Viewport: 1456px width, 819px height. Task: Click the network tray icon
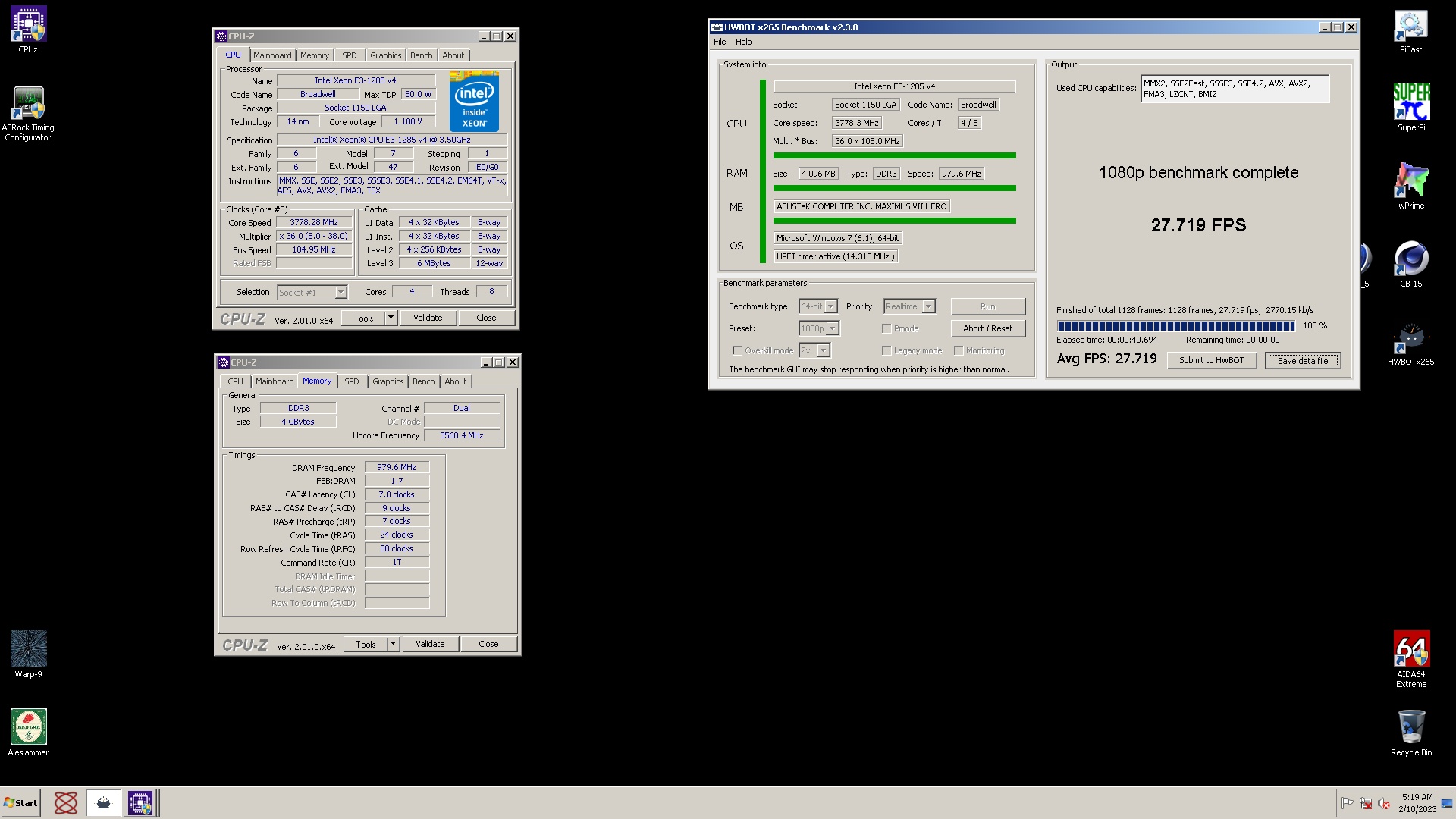click(1366, 803)
